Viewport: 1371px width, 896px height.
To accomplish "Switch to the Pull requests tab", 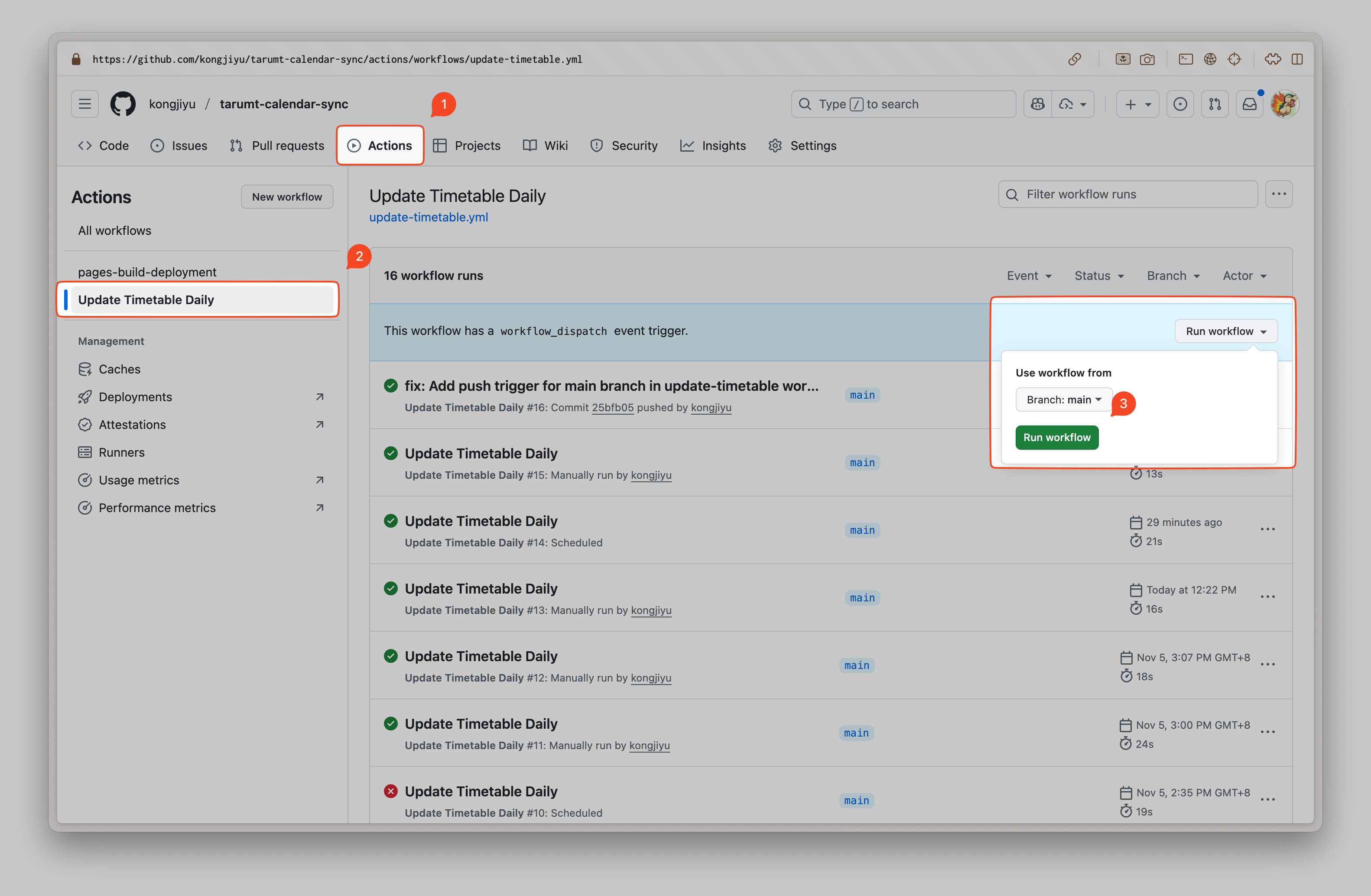I will point(277,146).
